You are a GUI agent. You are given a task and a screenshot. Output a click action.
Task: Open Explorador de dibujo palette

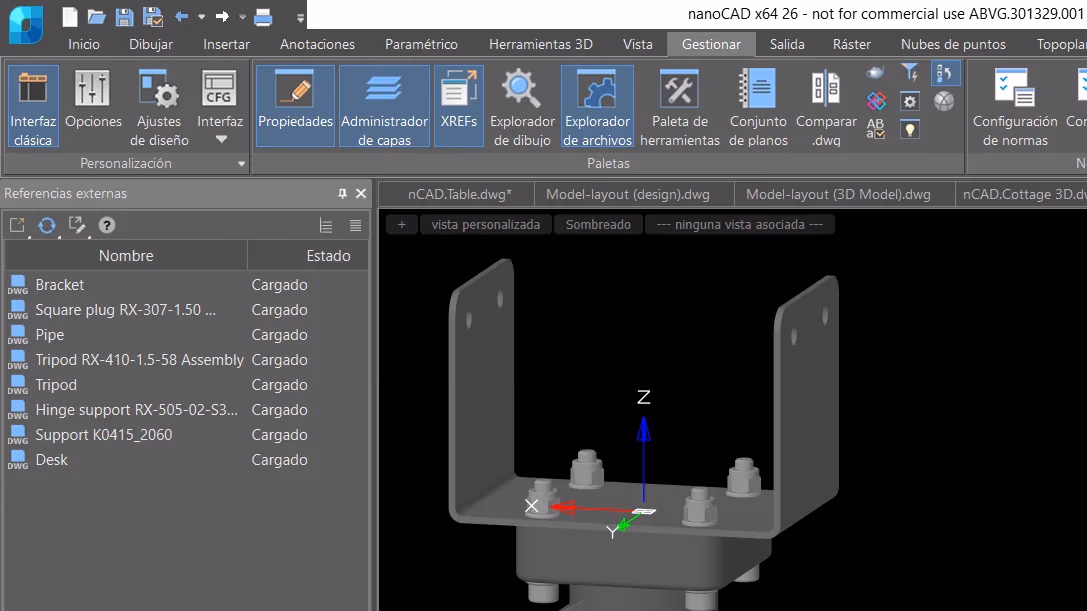[x=522, y=106]
